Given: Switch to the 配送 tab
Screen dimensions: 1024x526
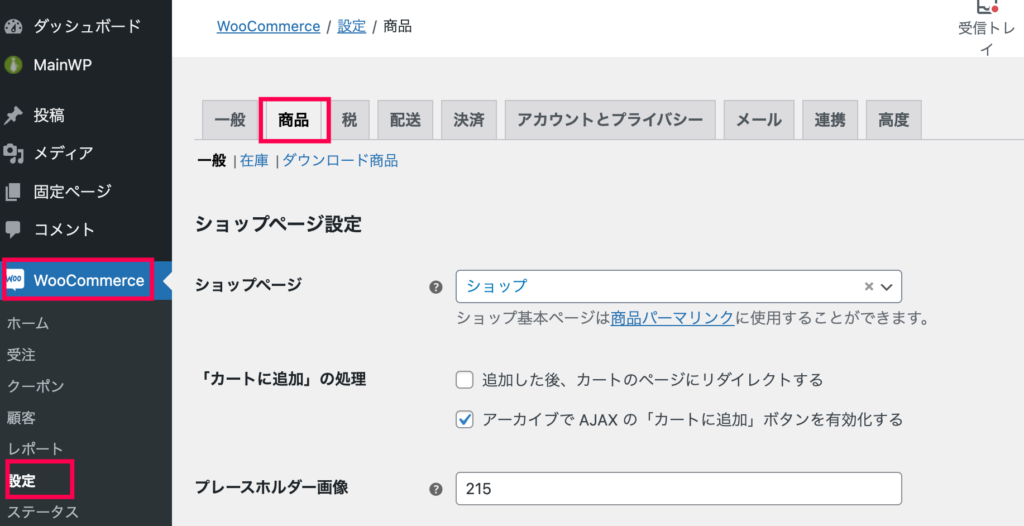Looking at the screenshot, I should click(x=405, y=120).
